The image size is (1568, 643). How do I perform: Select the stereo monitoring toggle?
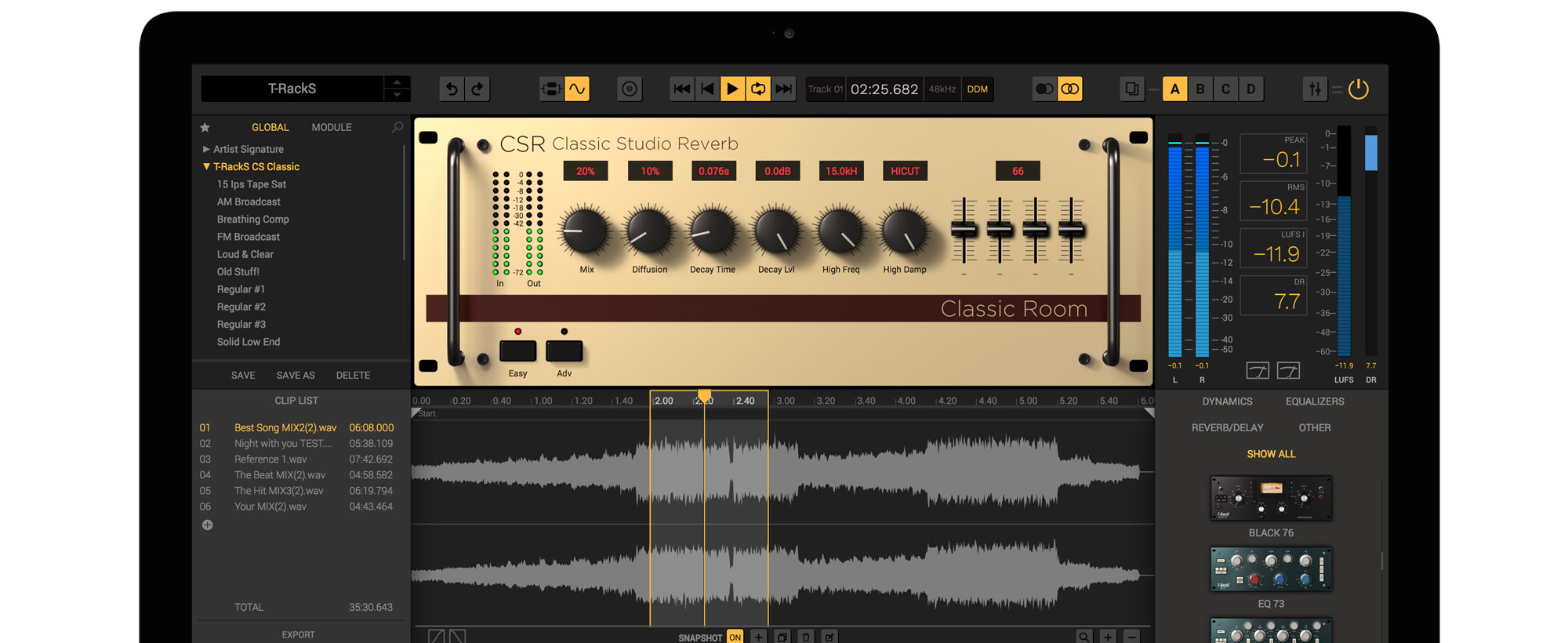coord(1070,89)
